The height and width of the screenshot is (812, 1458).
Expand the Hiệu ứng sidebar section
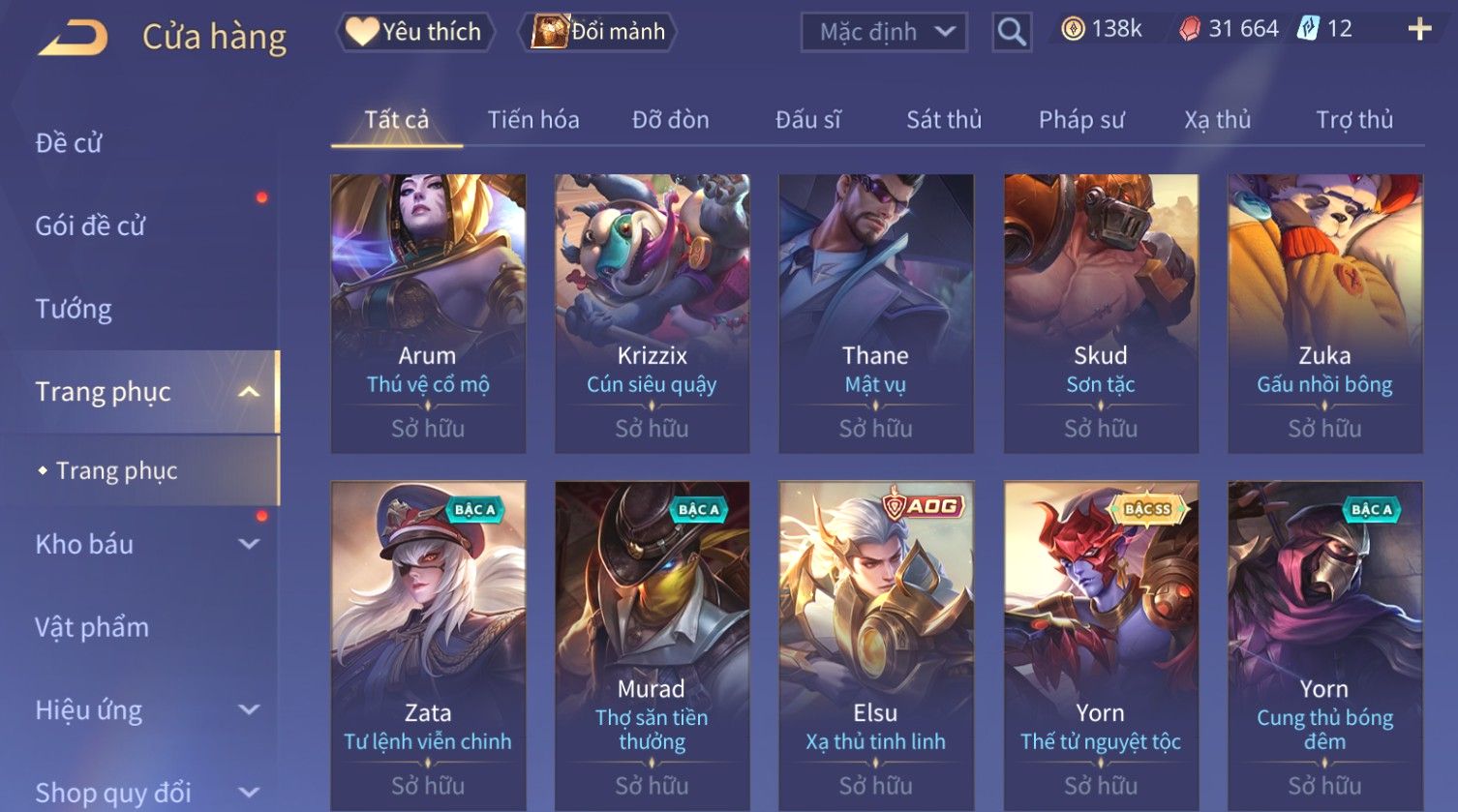249,709
